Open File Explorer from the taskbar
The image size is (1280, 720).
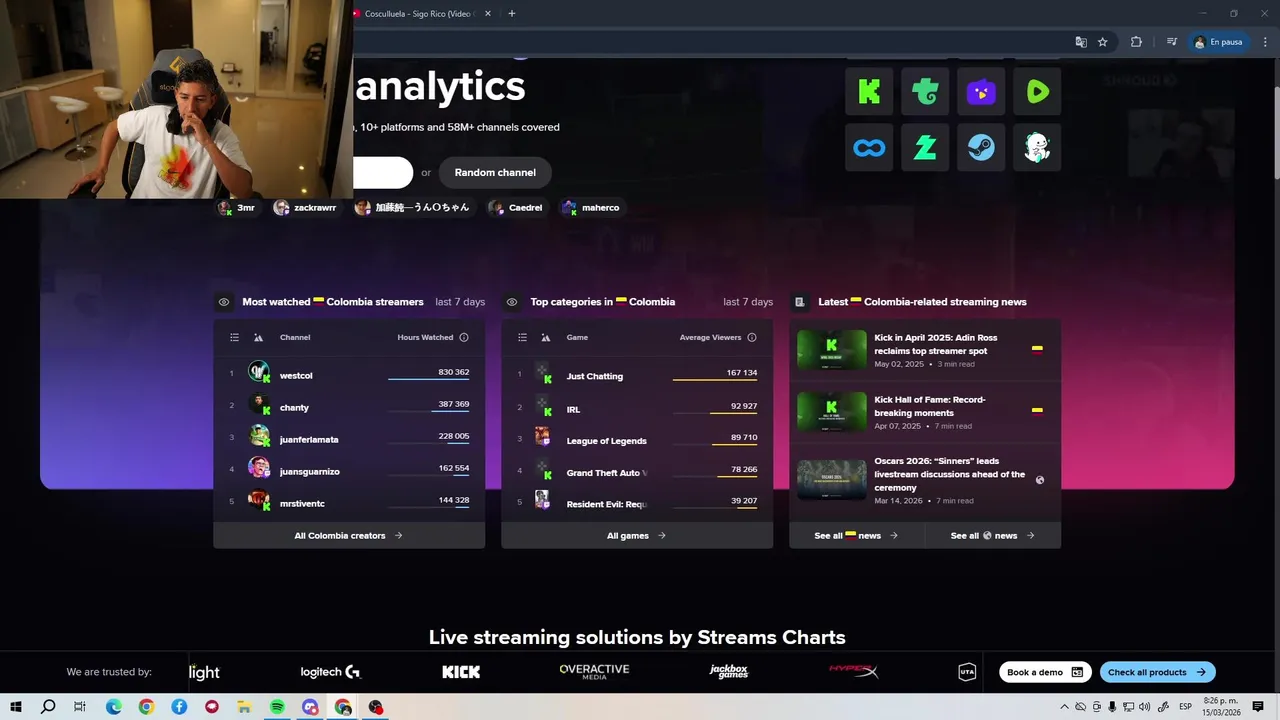244,707
